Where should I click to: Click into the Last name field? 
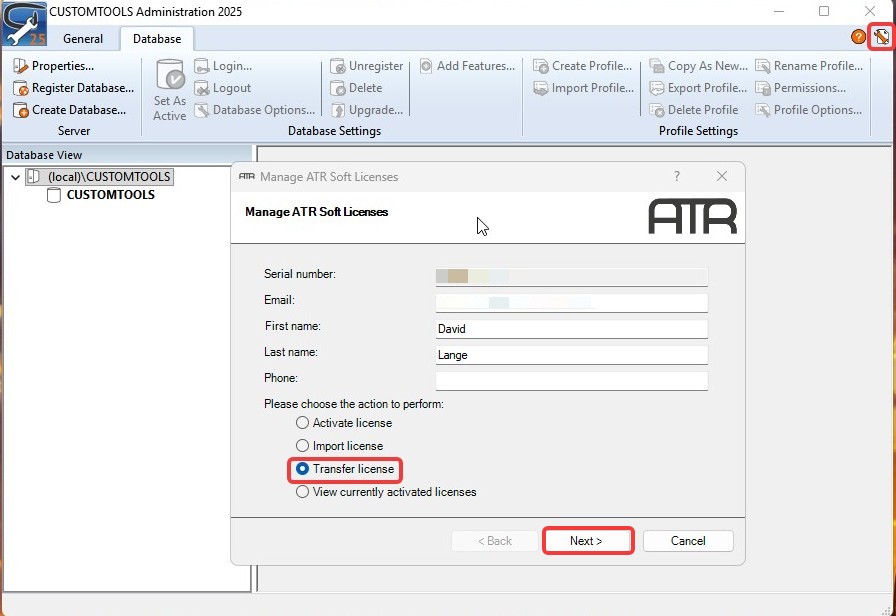click(x=571, y=355)
